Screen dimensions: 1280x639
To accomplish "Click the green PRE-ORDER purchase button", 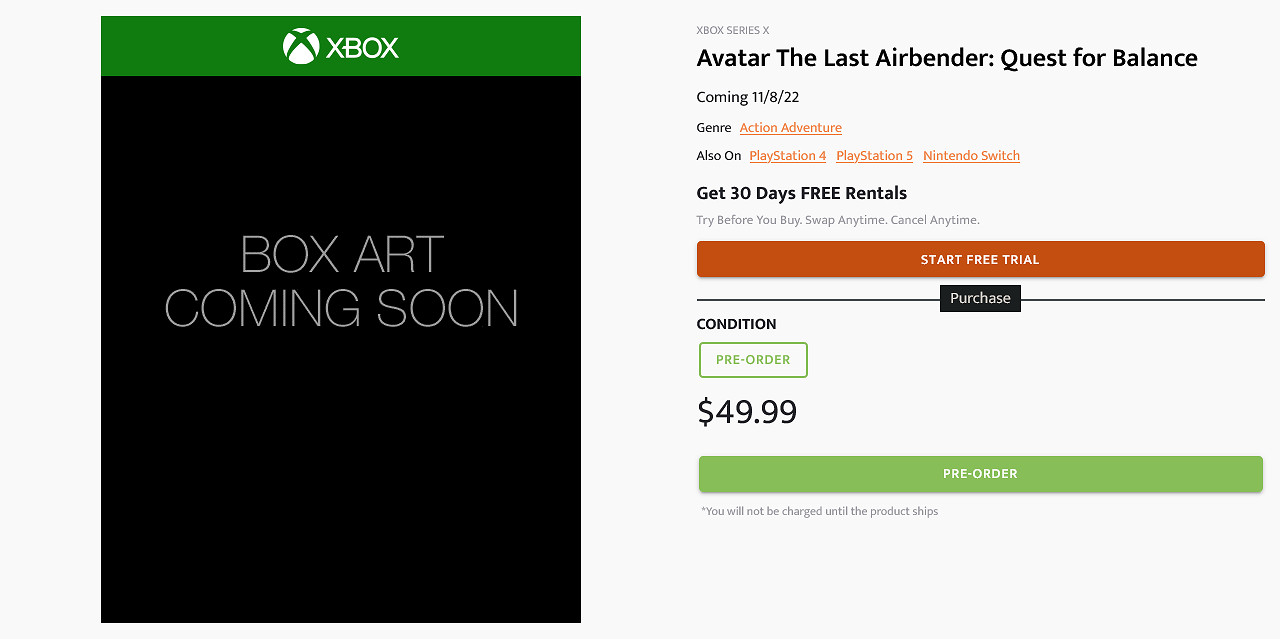I will pos(980,474).
